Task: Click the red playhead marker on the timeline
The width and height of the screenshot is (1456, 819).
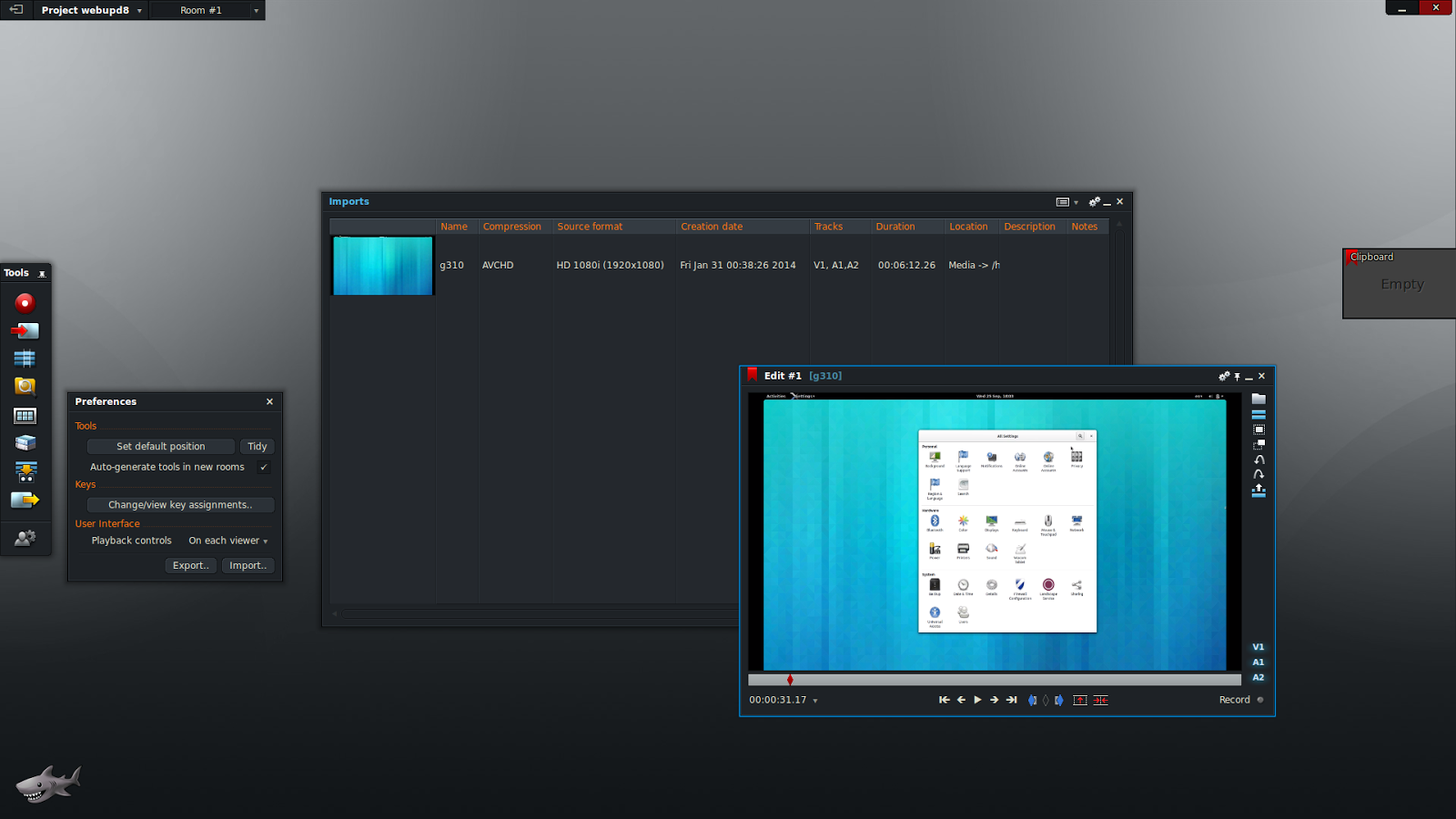Action: pyautogui.click(x=790, y=679)
